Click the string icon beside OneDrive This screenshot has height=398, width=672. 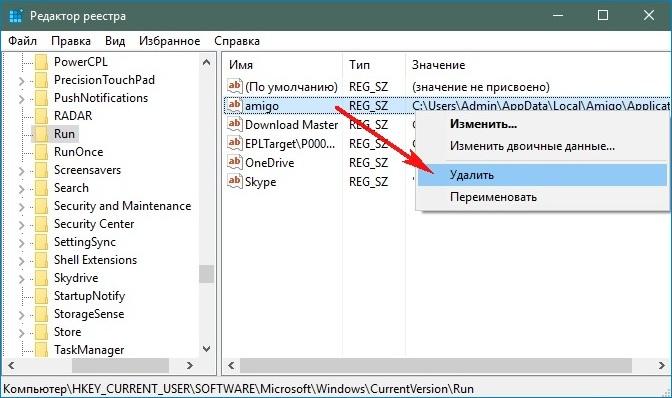(x=234, y=162)
